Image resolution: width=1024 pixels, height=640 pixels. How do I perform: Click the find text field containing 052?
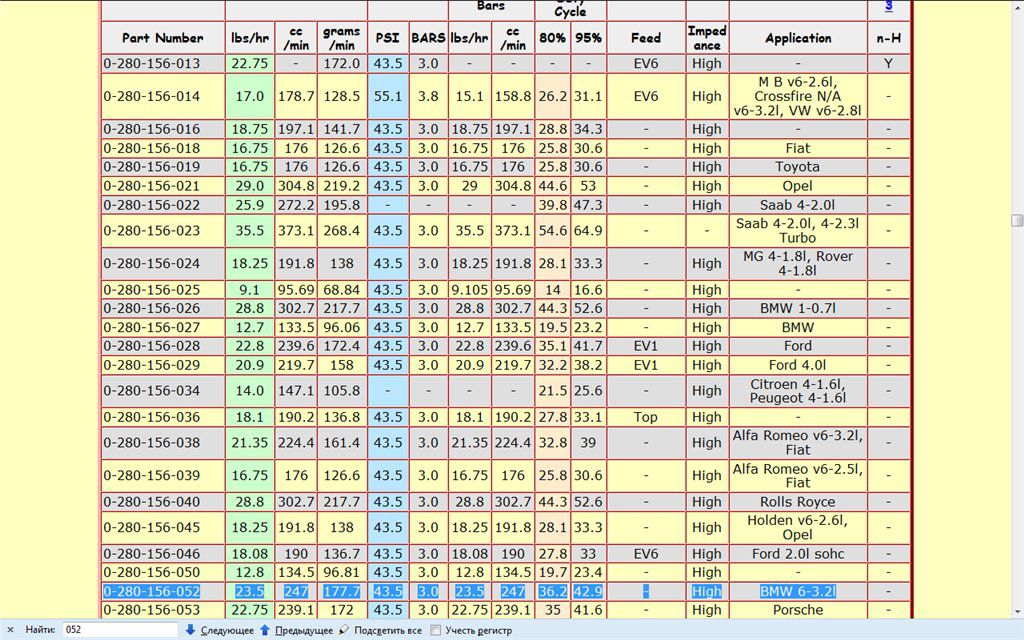(121, 630)
